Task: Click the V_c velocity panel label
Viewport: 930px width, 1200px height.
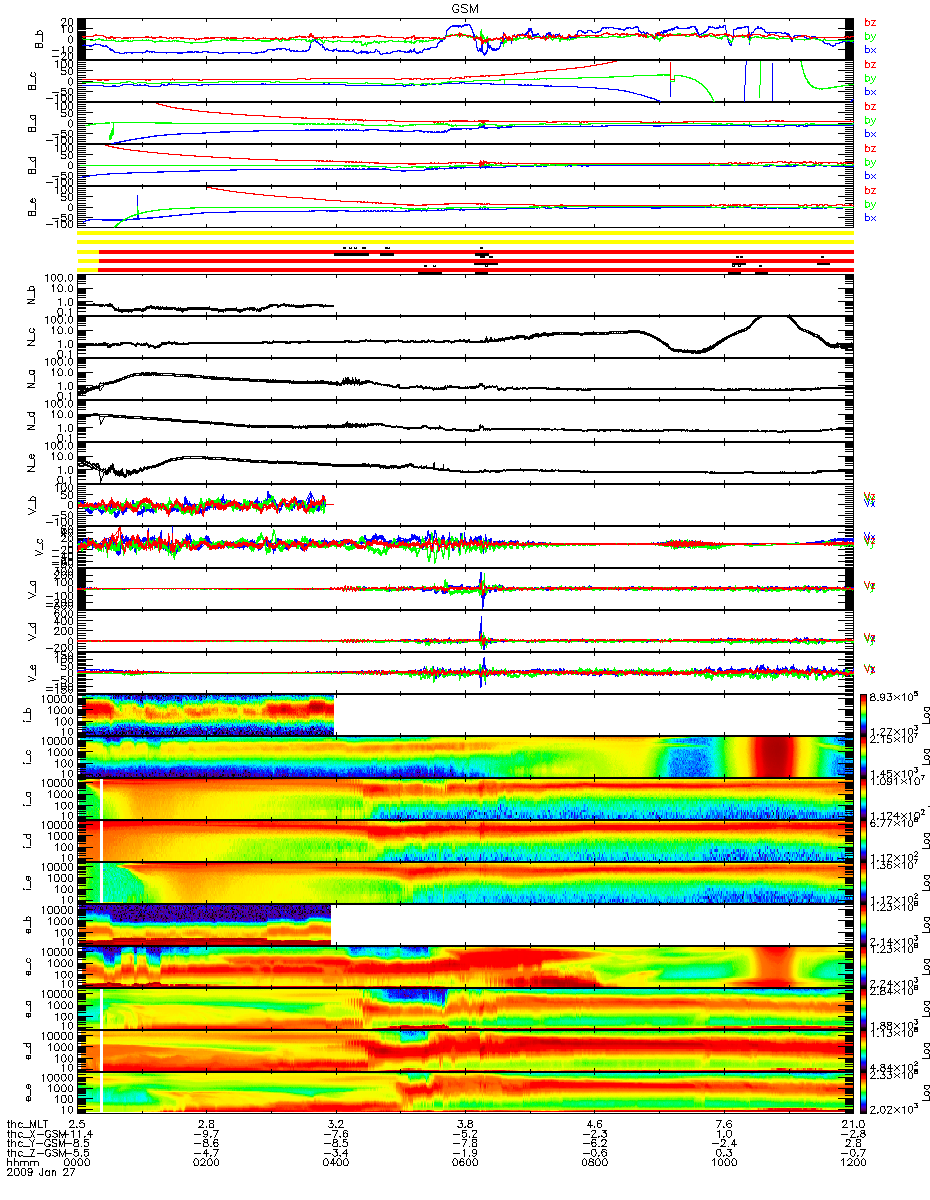Action: click(40, 548)
